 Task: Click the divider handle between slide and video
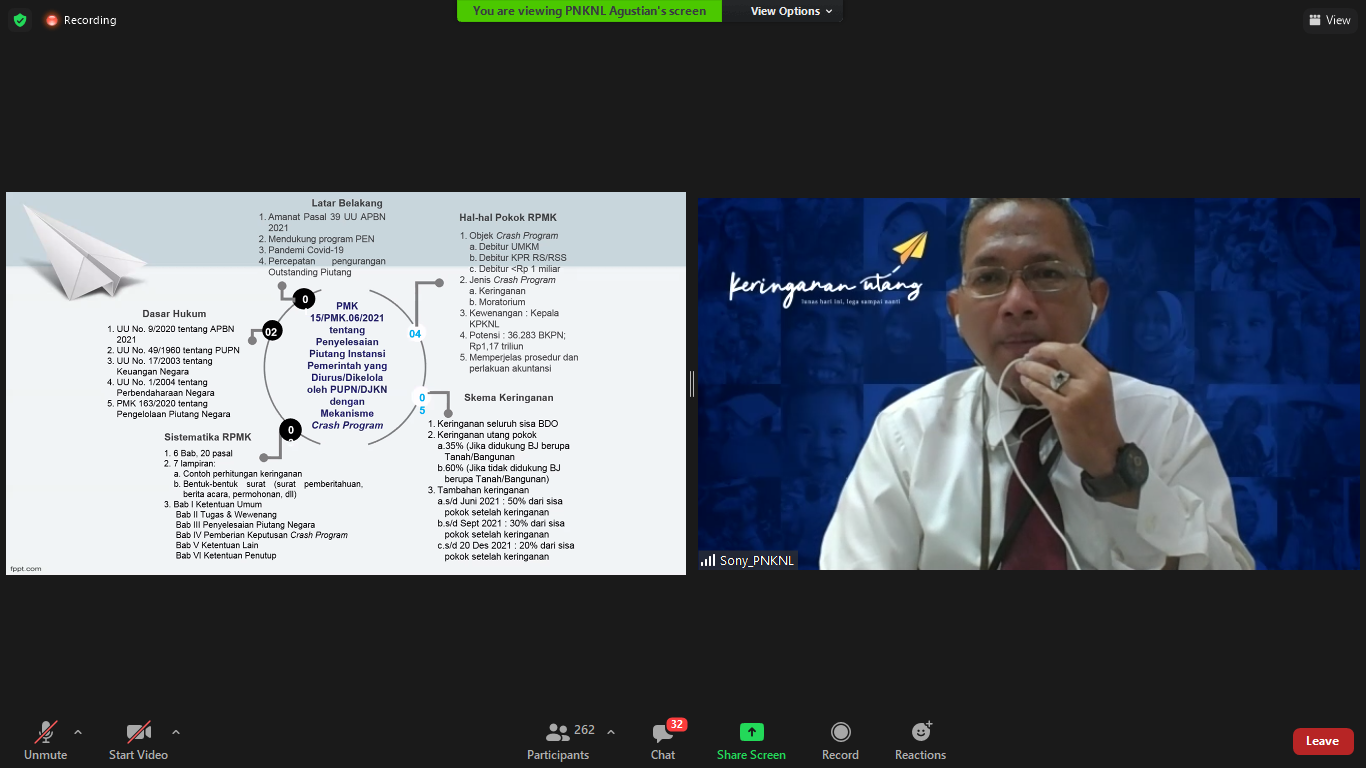pyautogui.click(x=691, y=384)
